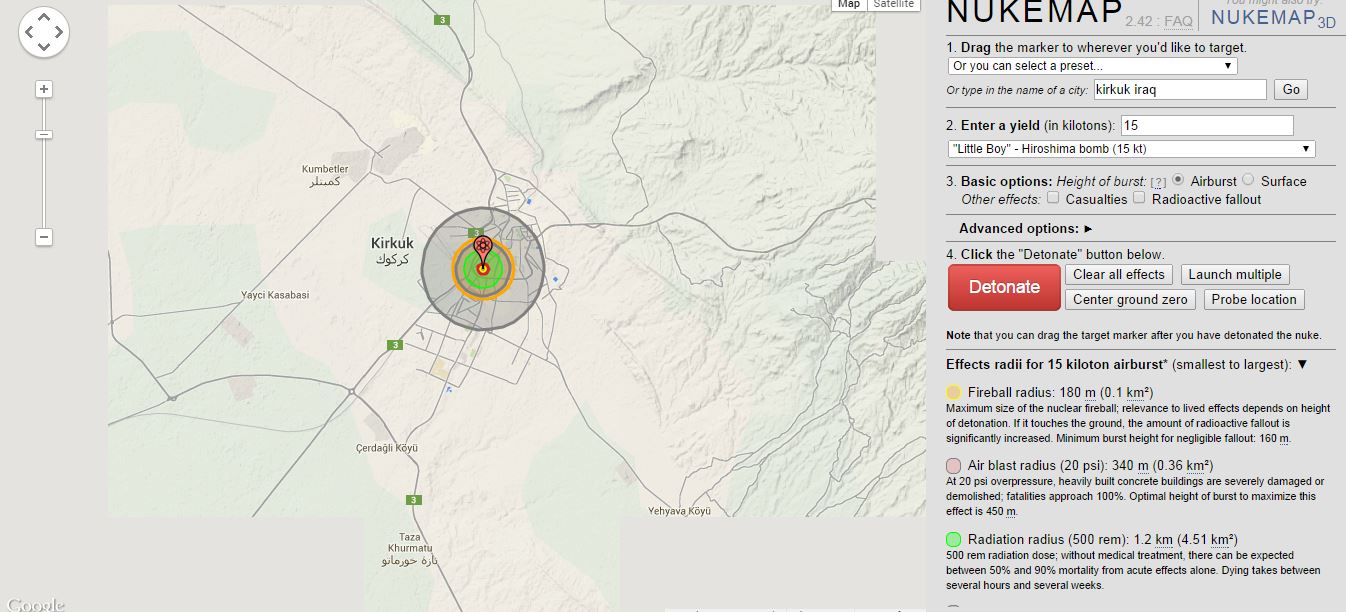
Task: Zoom out with the minus button
Action: [44, 237]
